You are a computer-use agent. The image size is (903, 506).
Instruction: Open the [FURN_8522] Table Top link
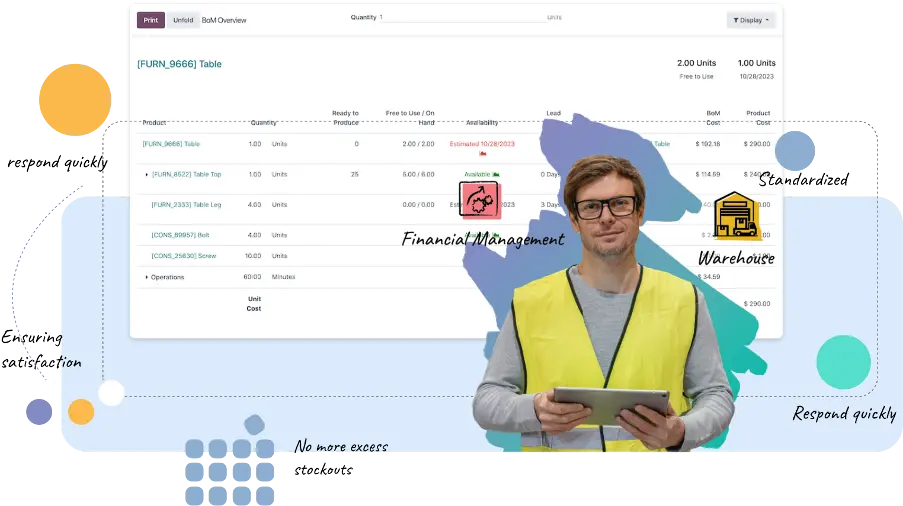pyautogui.click(x=187, y=174)
